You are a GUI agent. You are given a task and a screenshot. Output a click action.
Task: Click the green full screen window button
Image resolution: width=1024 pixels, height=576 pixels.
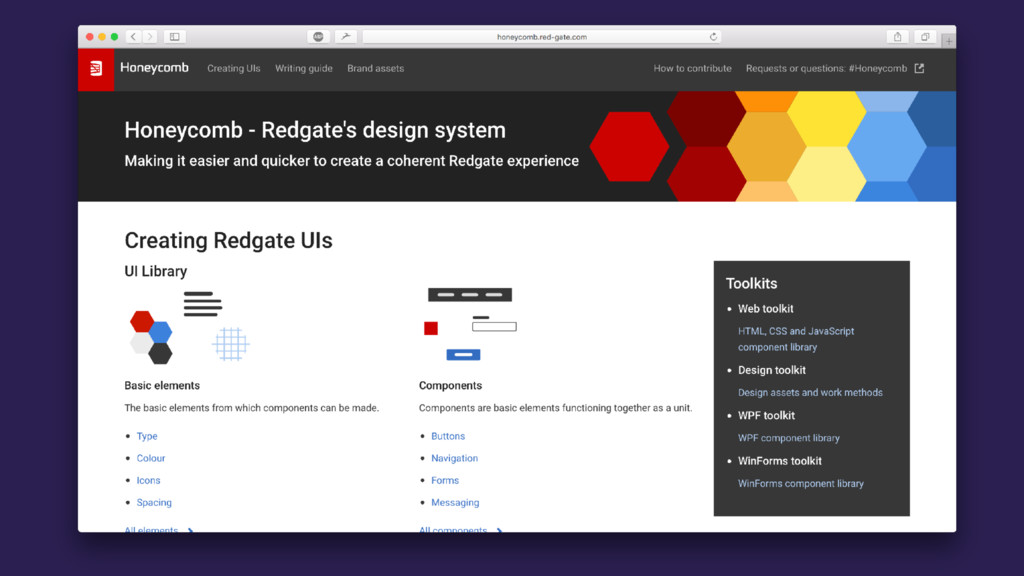coord(114,37)
